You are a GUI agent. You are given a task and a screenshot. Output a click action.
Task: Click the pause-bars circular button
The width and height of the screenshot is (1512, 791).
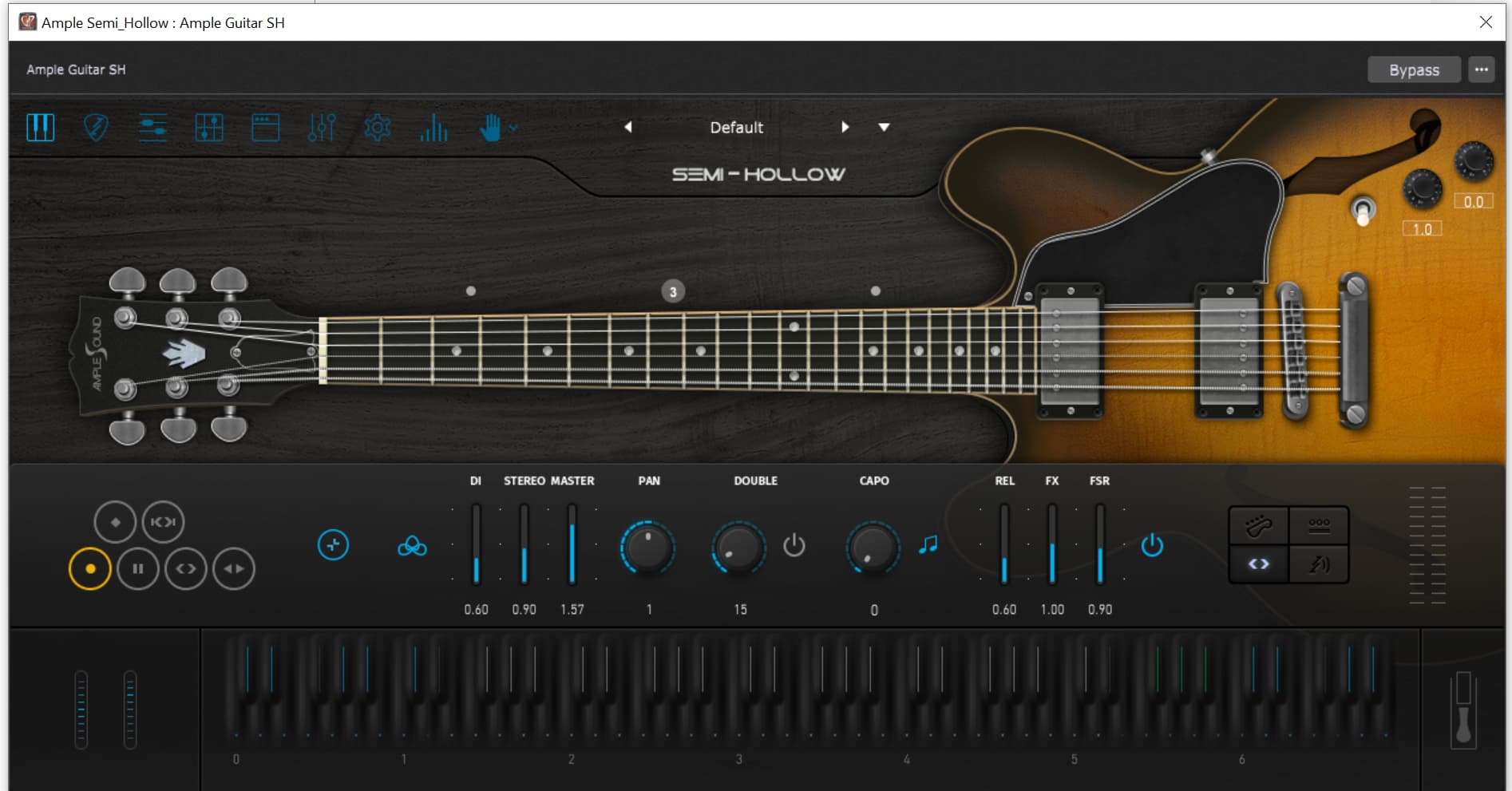pos(138,568)
